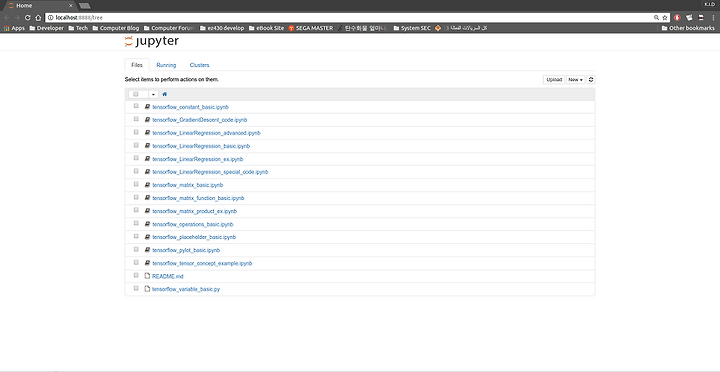Image resolution: width=720 pixels, height=372 pixels.
Task: Go to the browser home page icon
Action: click(38, 17)
